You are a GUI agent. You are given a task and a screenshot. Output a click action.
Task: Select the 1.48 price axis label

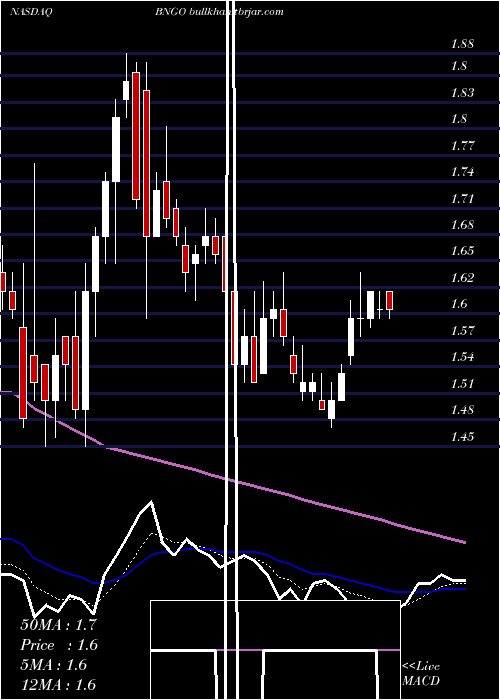(x=462, y=410)
